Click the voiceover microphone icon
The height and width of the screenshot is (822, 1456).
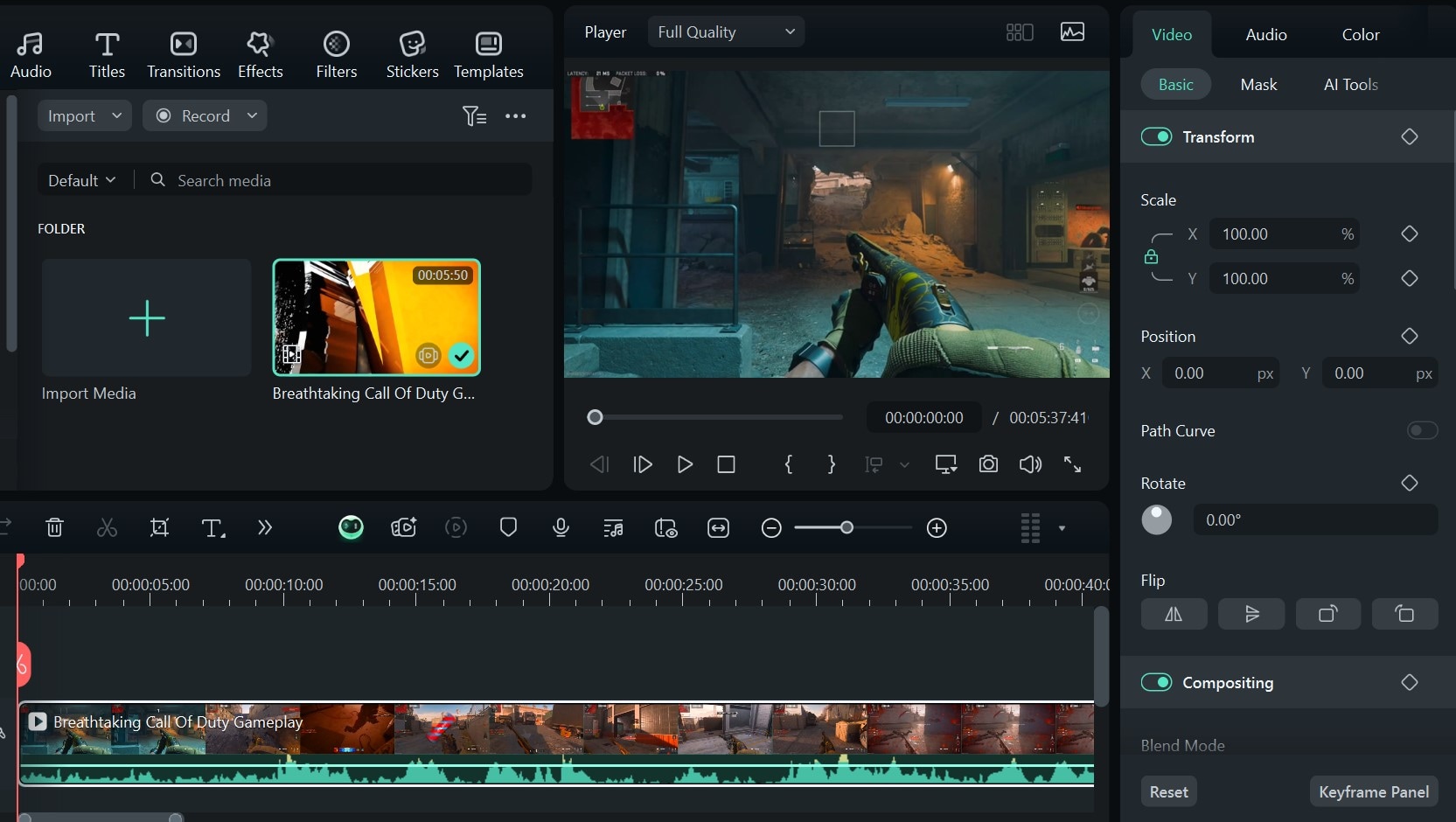click(561, 527)
